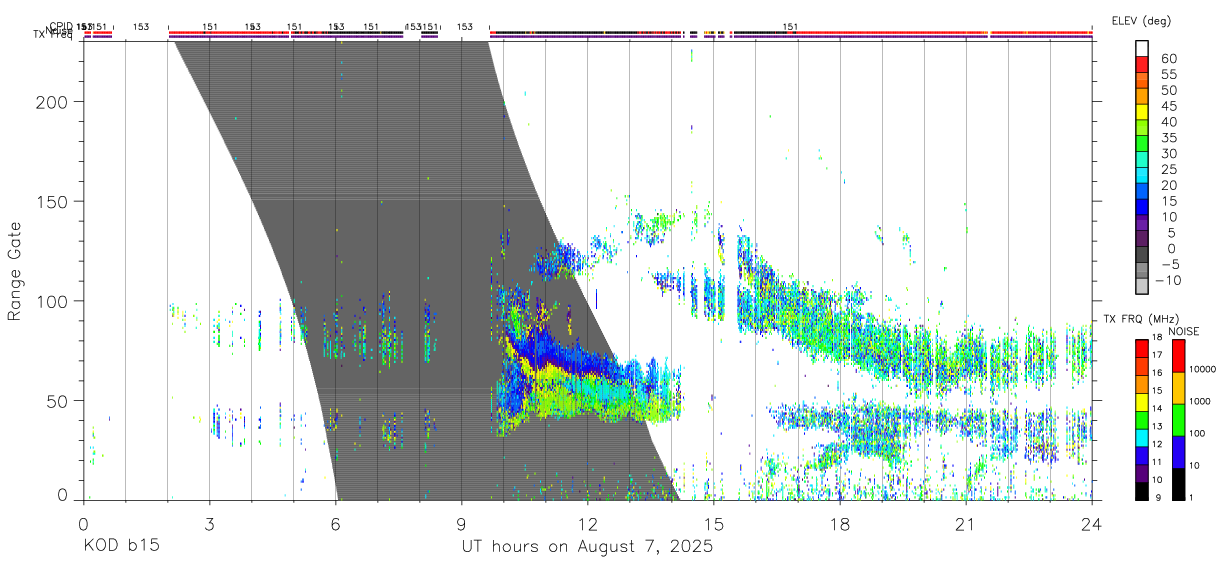The image size is (1228, 567).
Task: Click the '24' tick on the UT hours axis
Action: [1092, 523]
